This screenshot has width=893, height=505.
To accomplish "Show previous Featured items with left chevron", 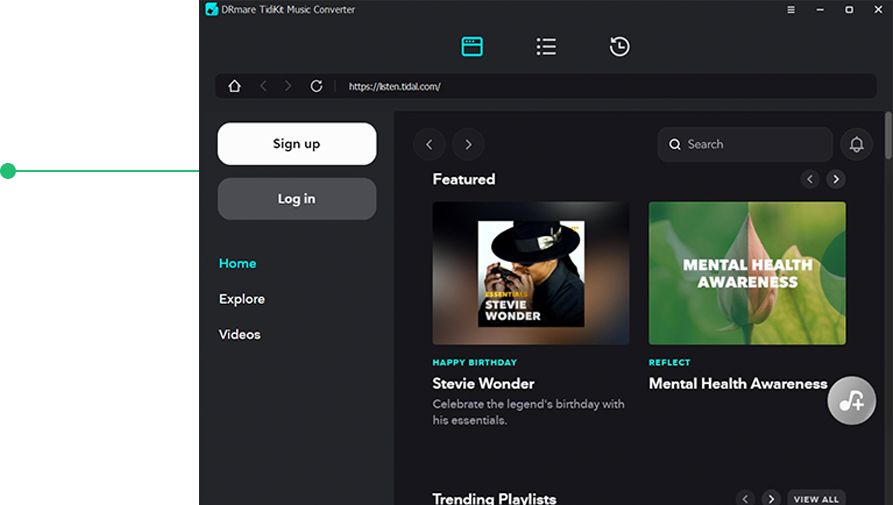I will tap(810, 179).
